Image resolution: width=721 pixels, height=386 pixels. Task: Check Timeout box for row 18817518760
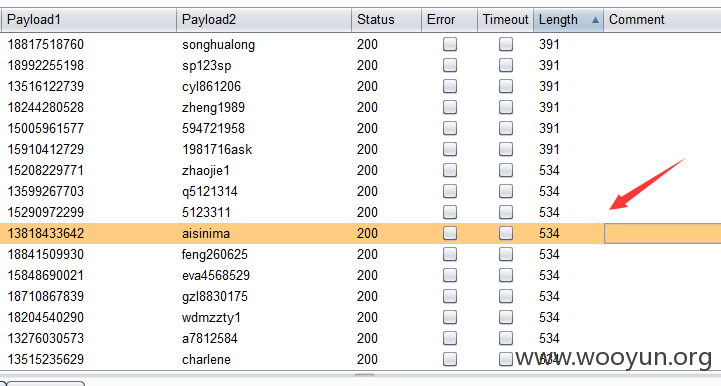[506, 44]
